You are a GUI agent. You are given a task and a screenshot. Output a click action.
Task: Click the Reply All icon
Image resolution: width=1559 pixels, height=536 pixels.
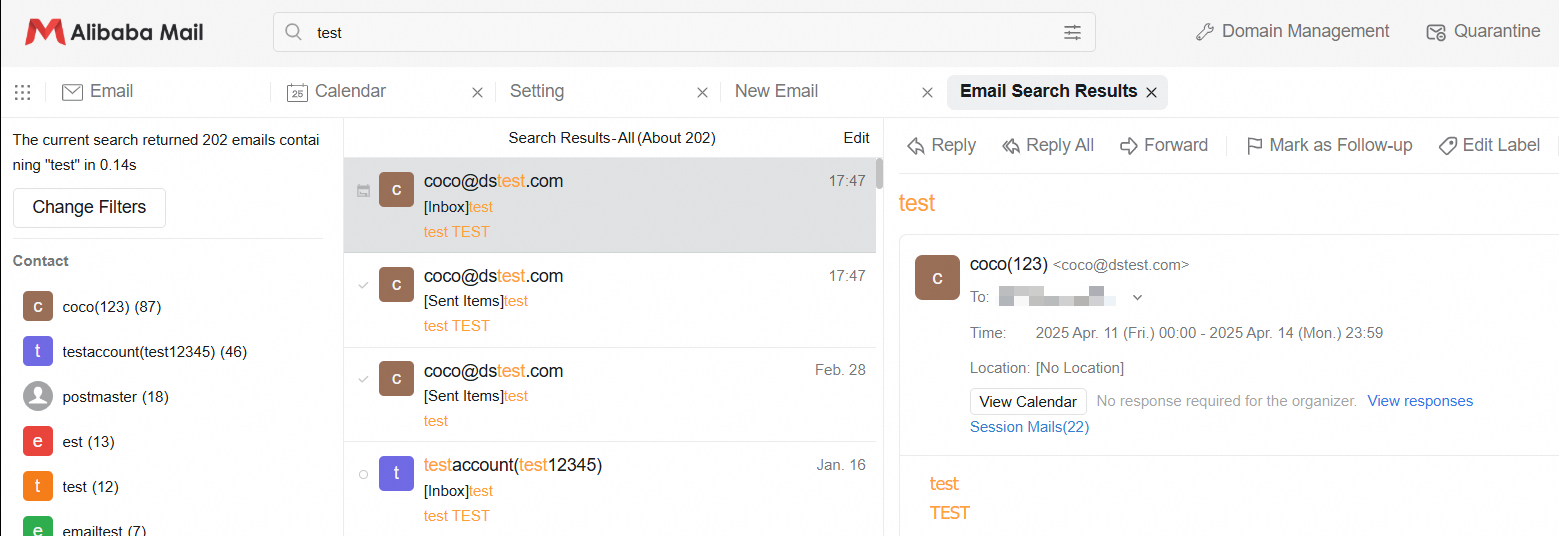coord(1010,146)
